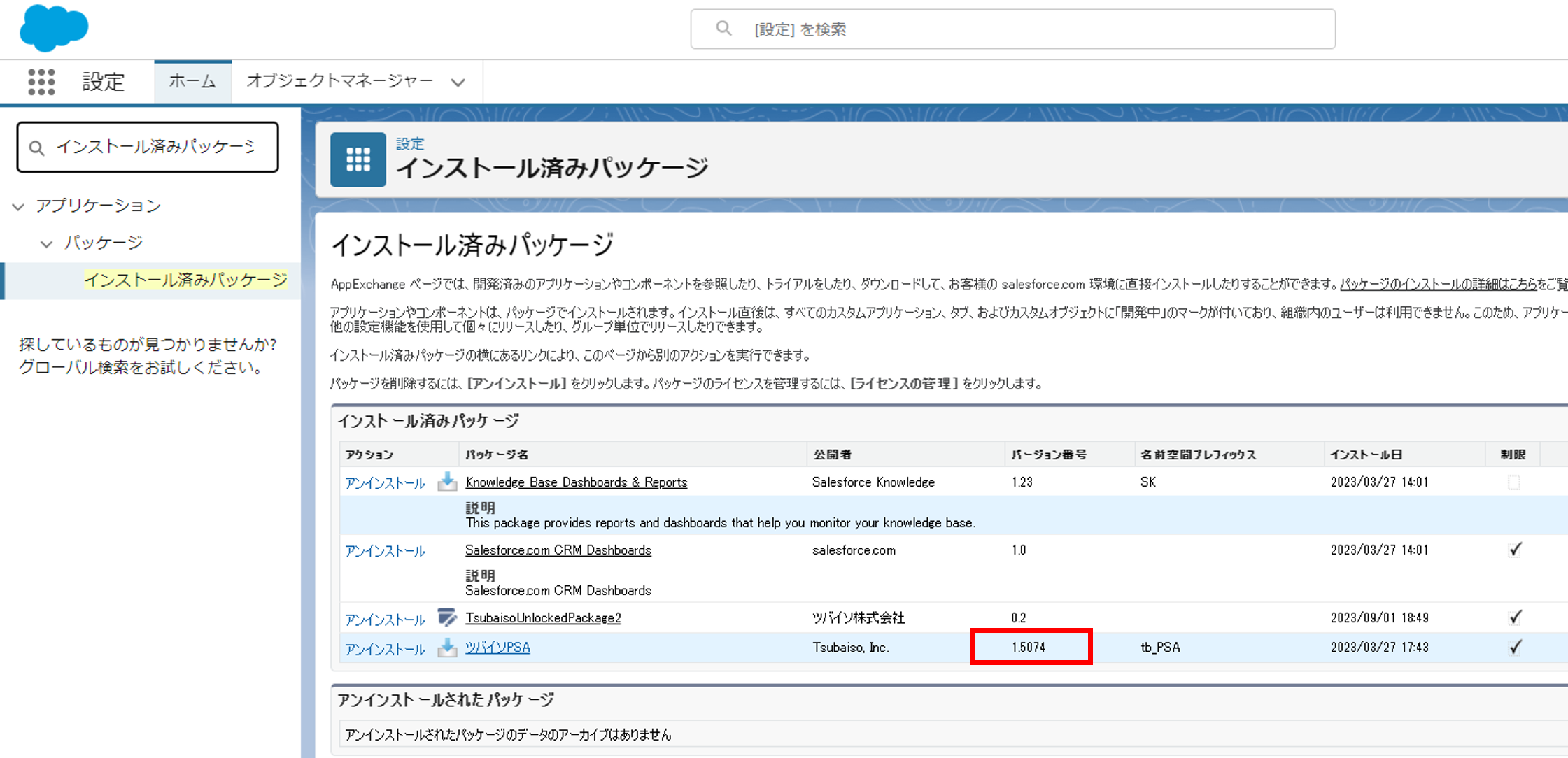Click the version value 1.5074
This screenshot has width=1568, height=758.
point(1029,648)
